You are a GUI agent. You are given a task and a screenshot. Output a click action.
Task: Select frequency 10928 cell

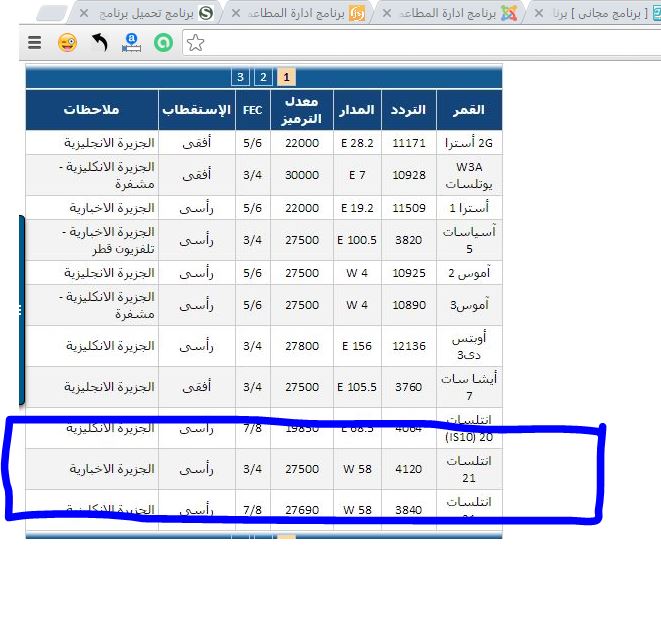pos(408,175)
